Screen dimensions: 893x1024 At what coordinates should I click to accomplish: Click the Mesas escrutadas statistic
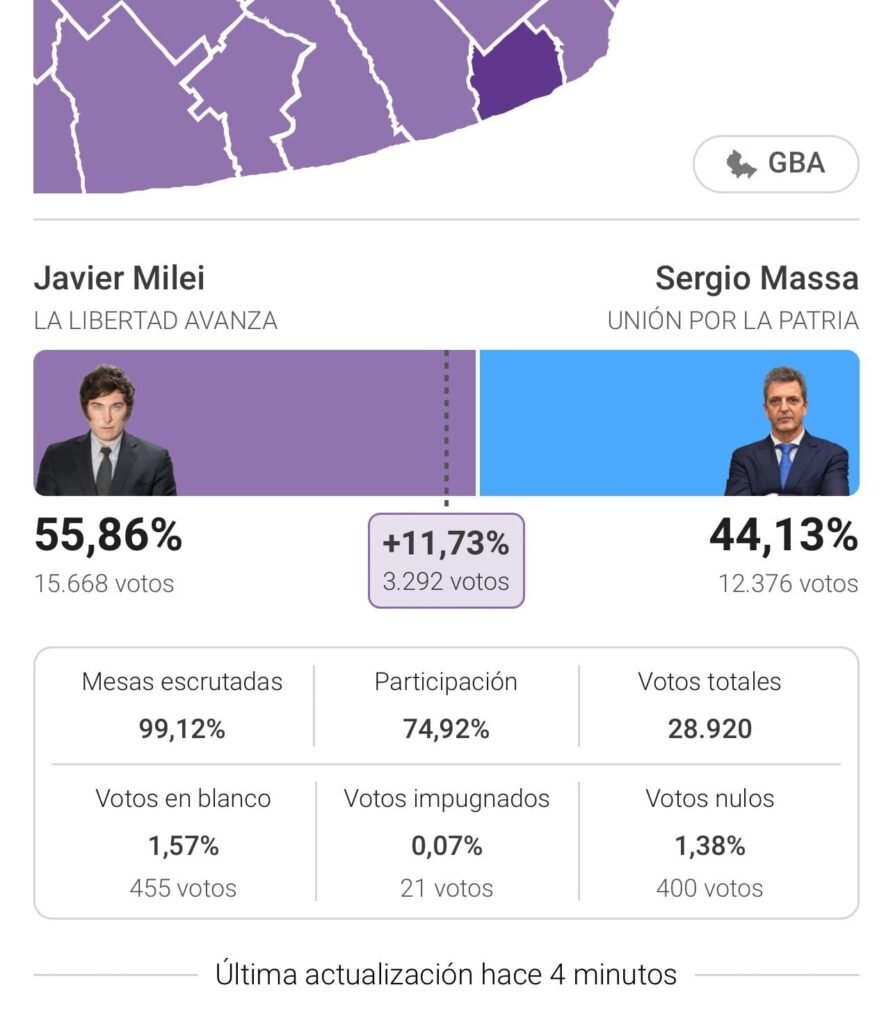click(182, 706)
